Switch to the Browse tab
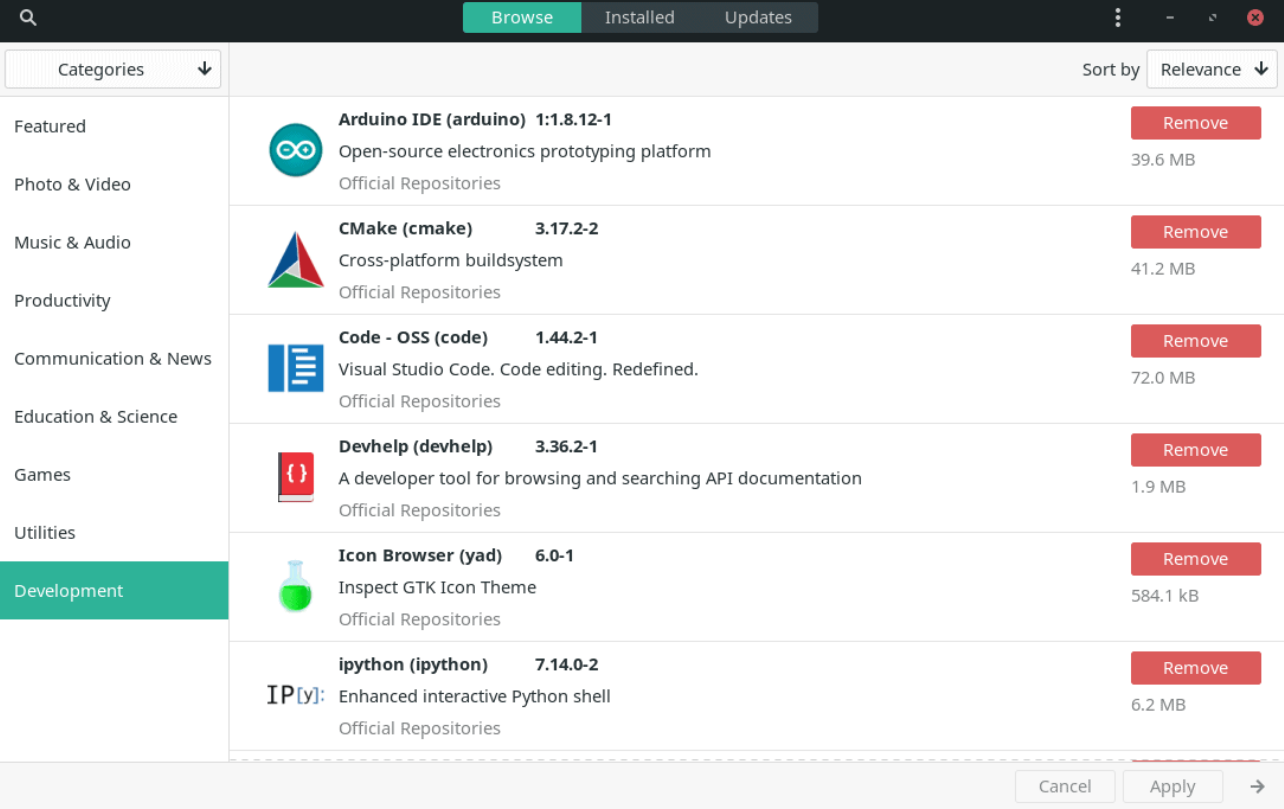 (522, 17)
